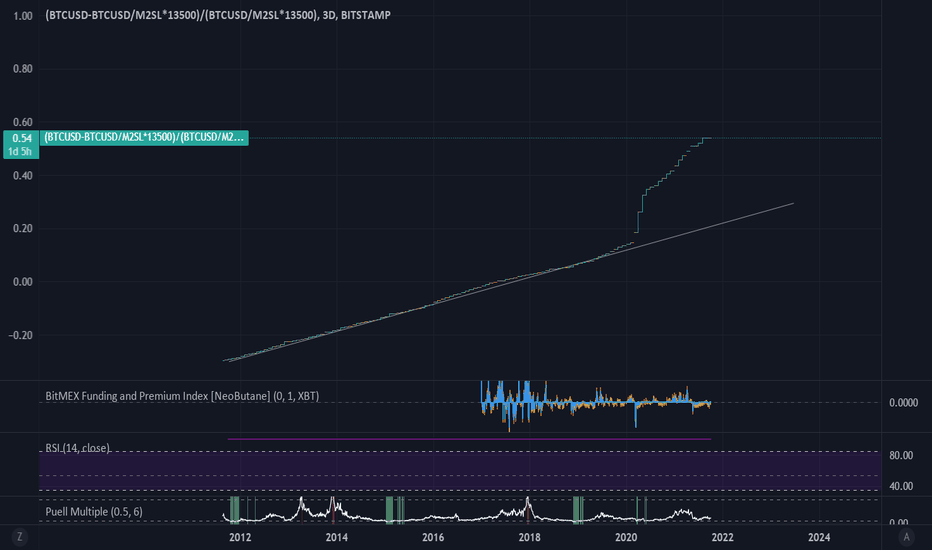932x550 pixels.
Task: Click the 0.60 value on price scale
Action: click(x=23, y=122)
